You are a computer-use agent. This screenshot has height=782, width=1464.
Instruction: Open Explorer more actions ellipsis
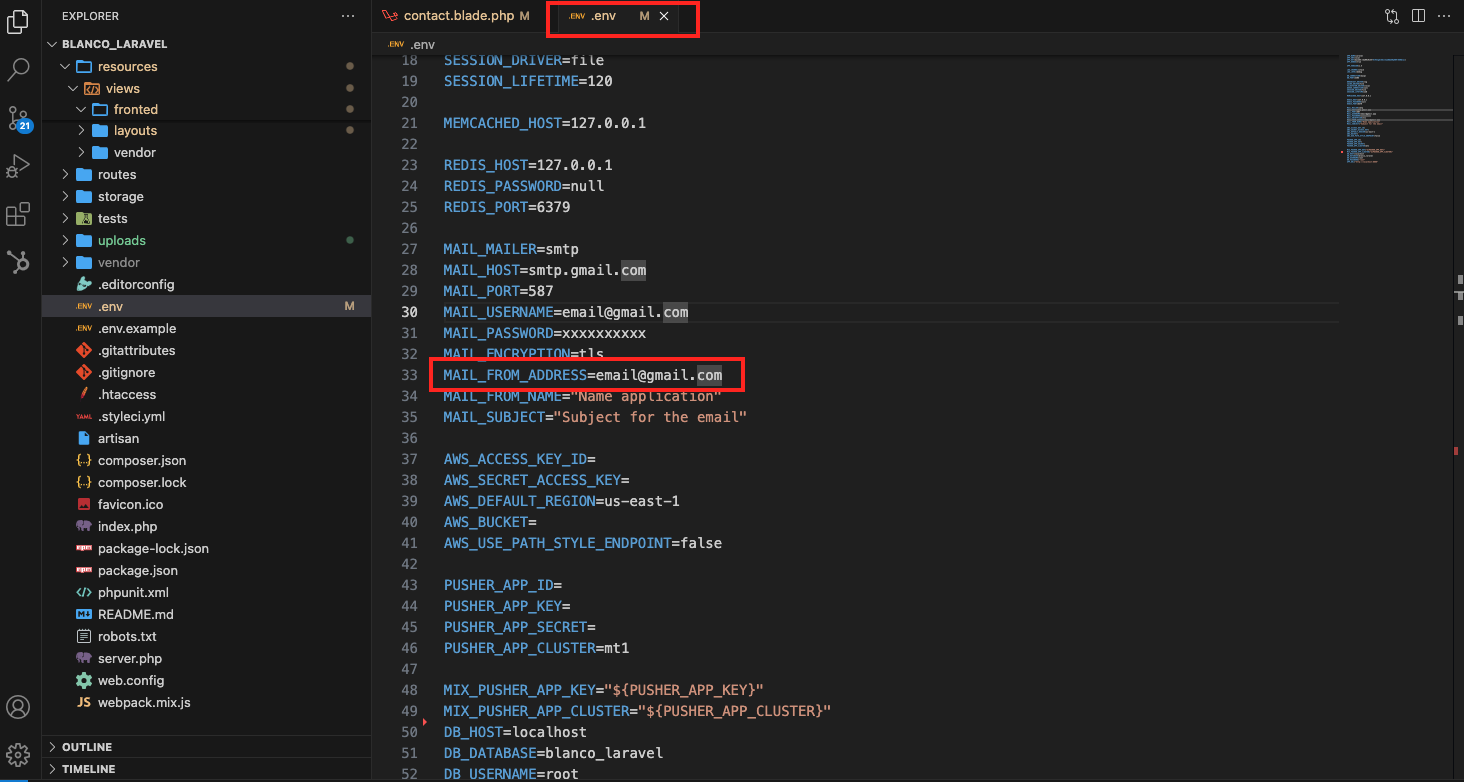click(347, 16)
